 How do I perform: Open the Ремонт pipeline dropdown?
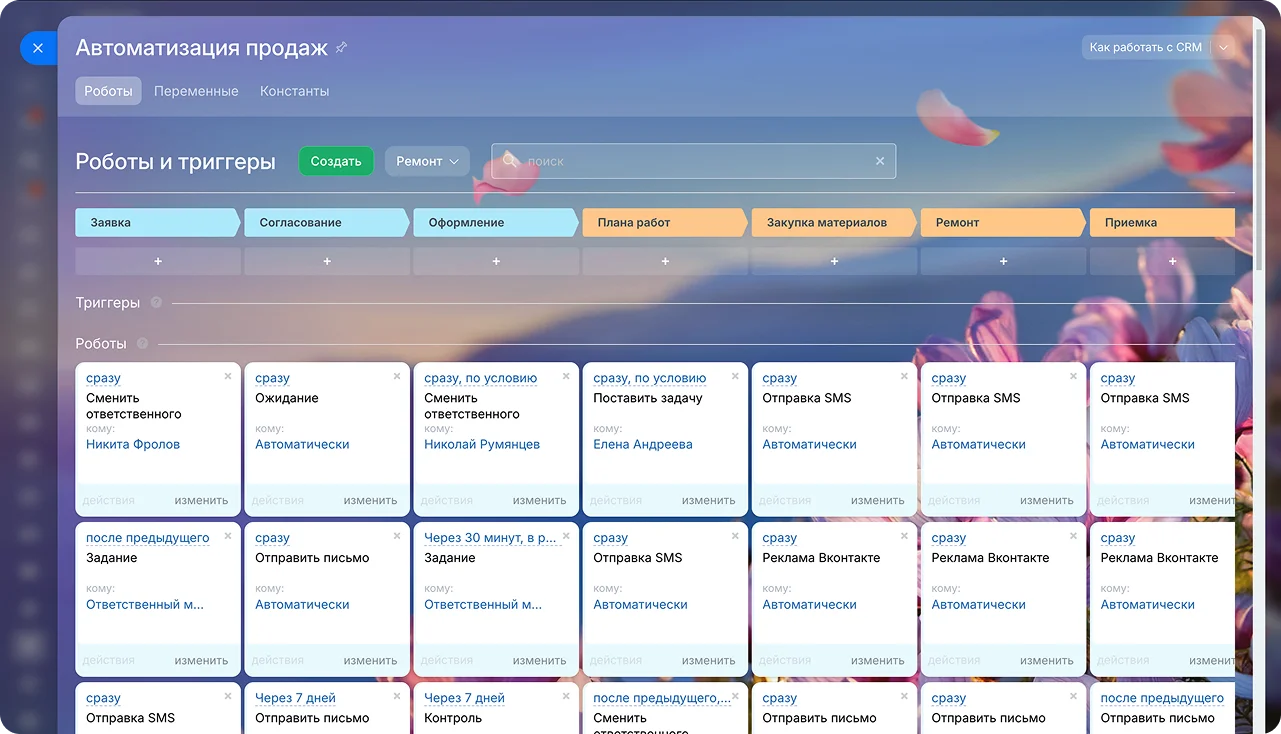click(427, 161)
